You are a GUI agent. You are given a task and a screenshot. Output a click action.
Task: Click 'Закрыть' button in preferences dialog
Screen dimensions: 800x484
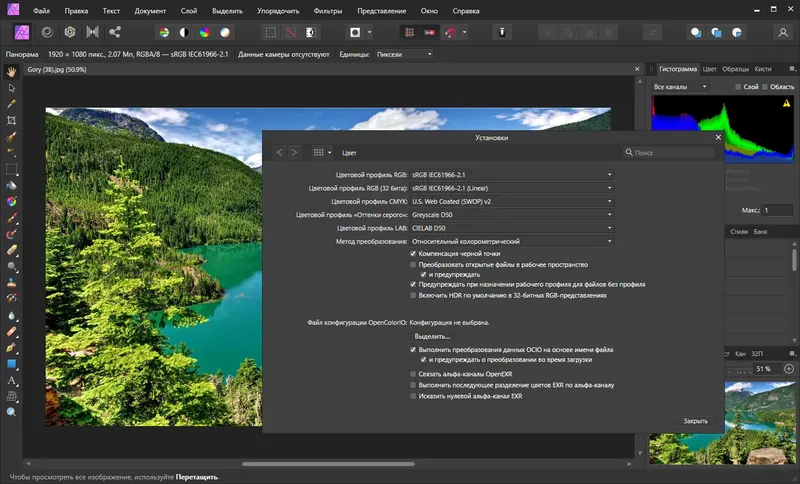(x=695, y=421)
